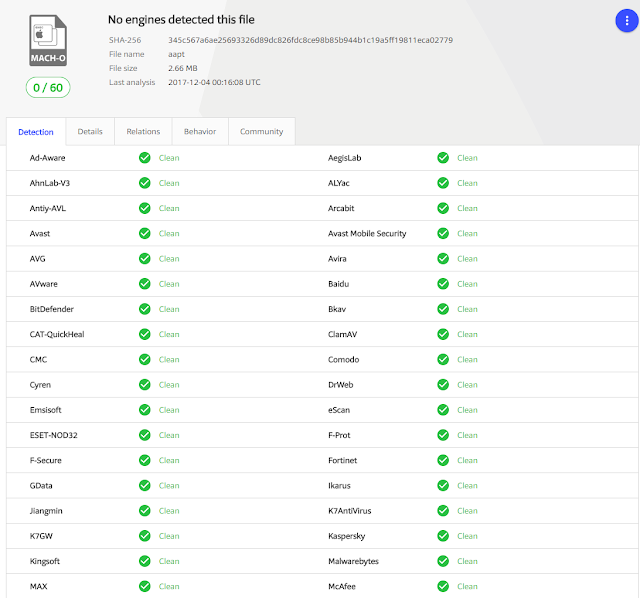Open the blue three-dot options menu

(627, 20)
